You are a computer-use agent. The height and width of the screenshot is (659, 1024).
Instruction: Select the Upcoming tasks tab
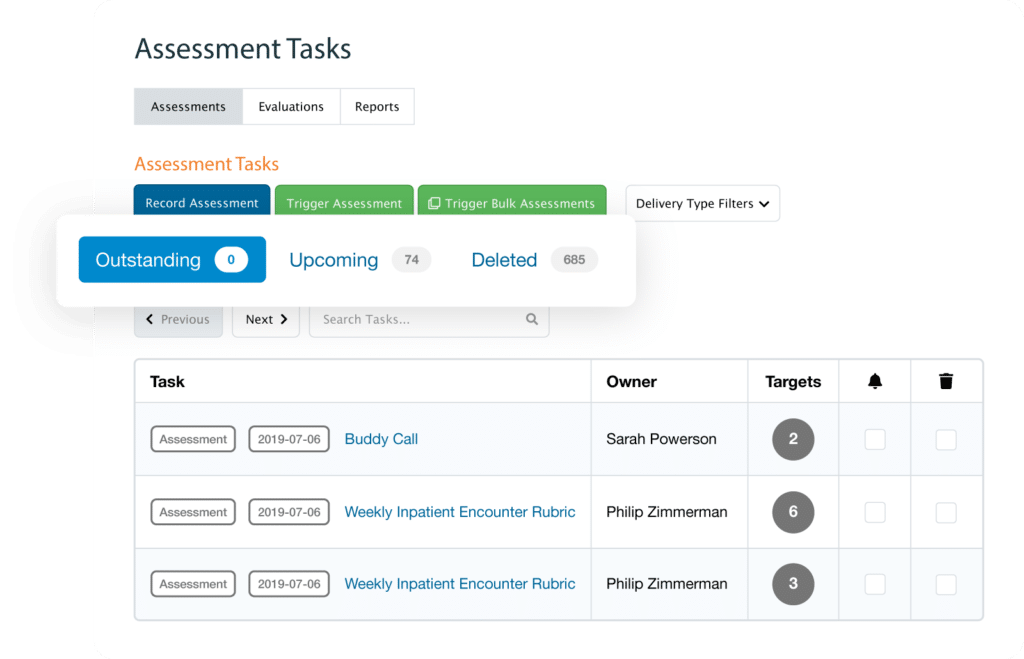click(x=360, y=259)
